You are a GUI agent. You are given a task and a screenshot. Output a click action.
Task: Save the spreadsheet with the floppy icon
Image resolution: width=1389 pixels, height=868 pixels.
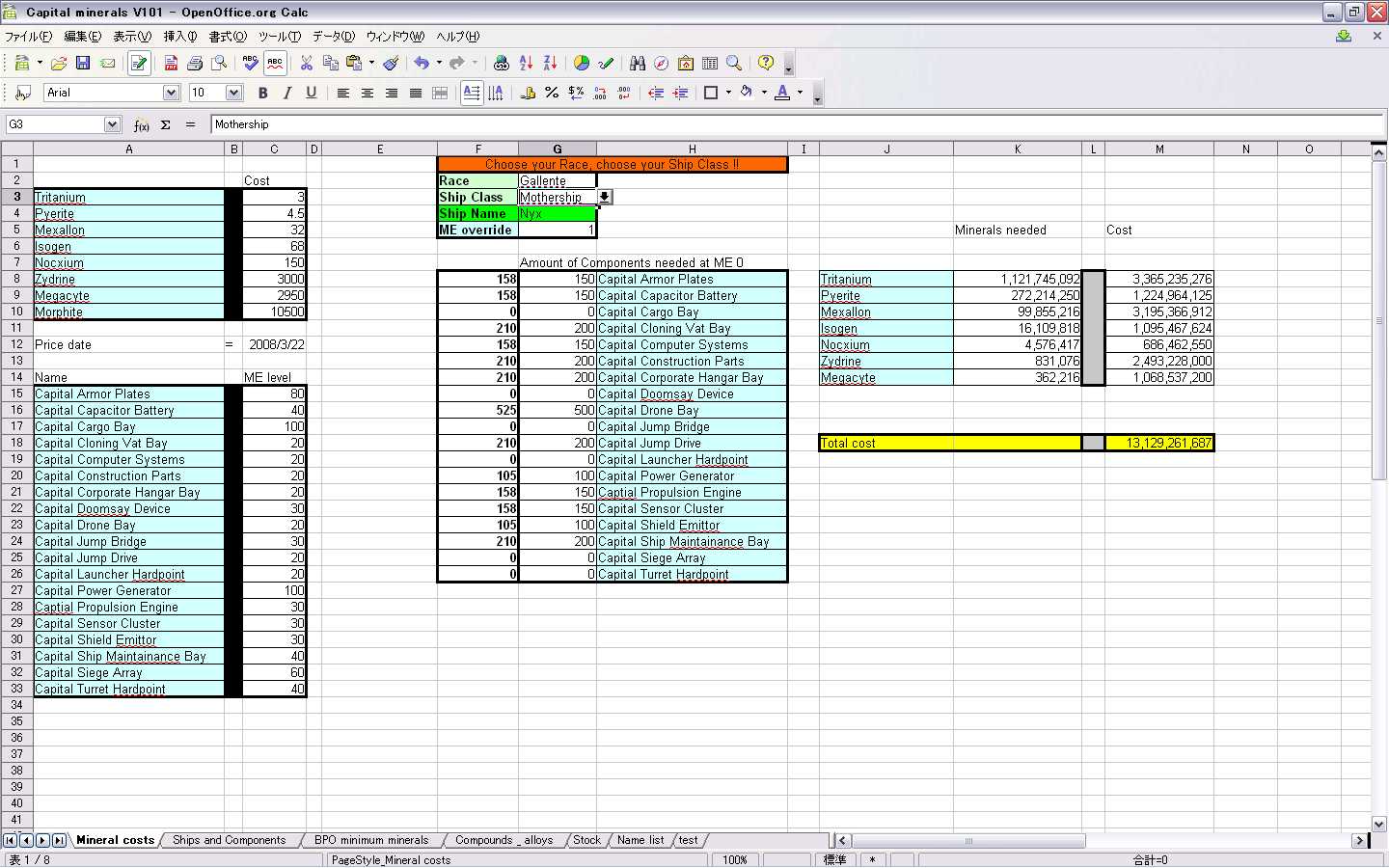tap(83, 63)
